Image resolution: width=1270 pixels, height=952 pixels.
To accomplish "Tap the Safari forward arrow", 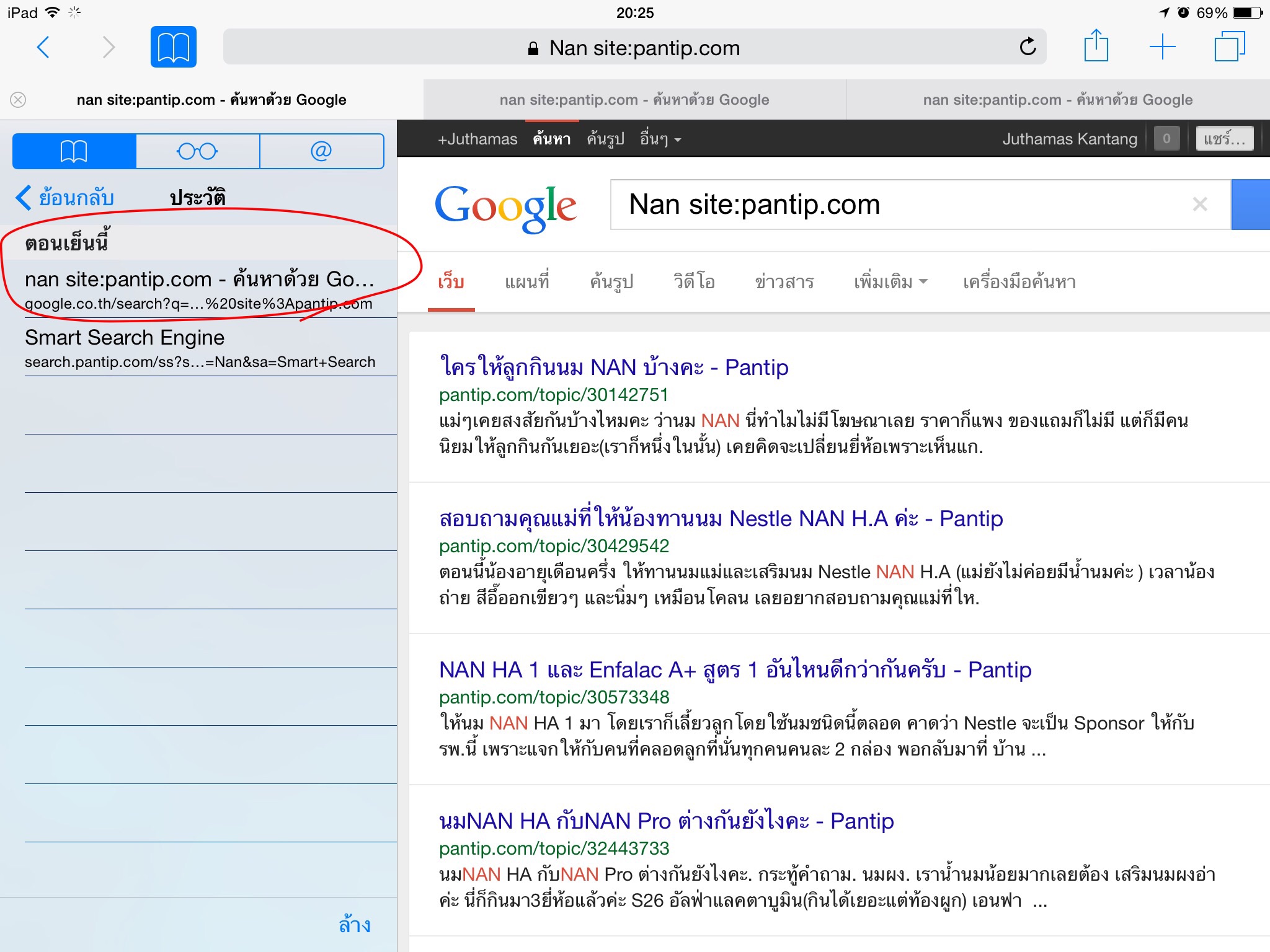I will tap(109, 47).
